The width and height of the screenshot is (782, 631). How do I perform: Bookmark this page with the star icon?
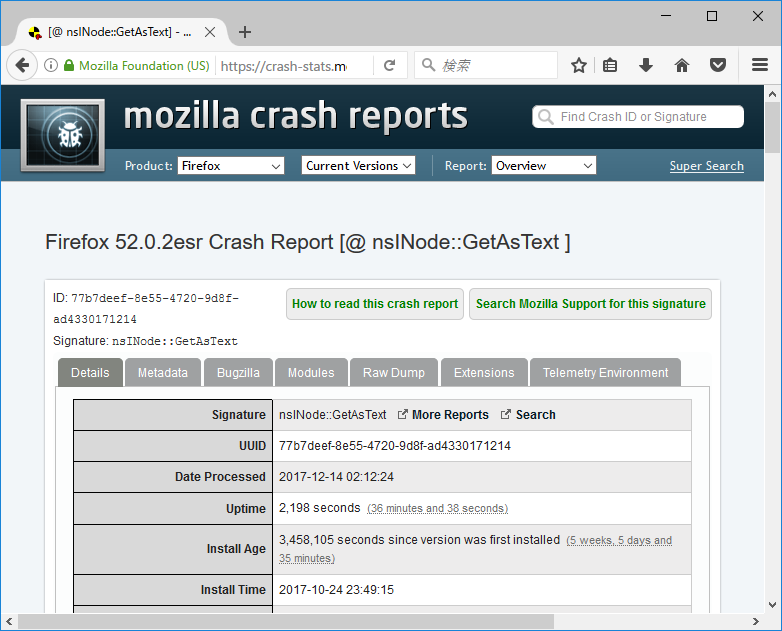coord(579,65)
